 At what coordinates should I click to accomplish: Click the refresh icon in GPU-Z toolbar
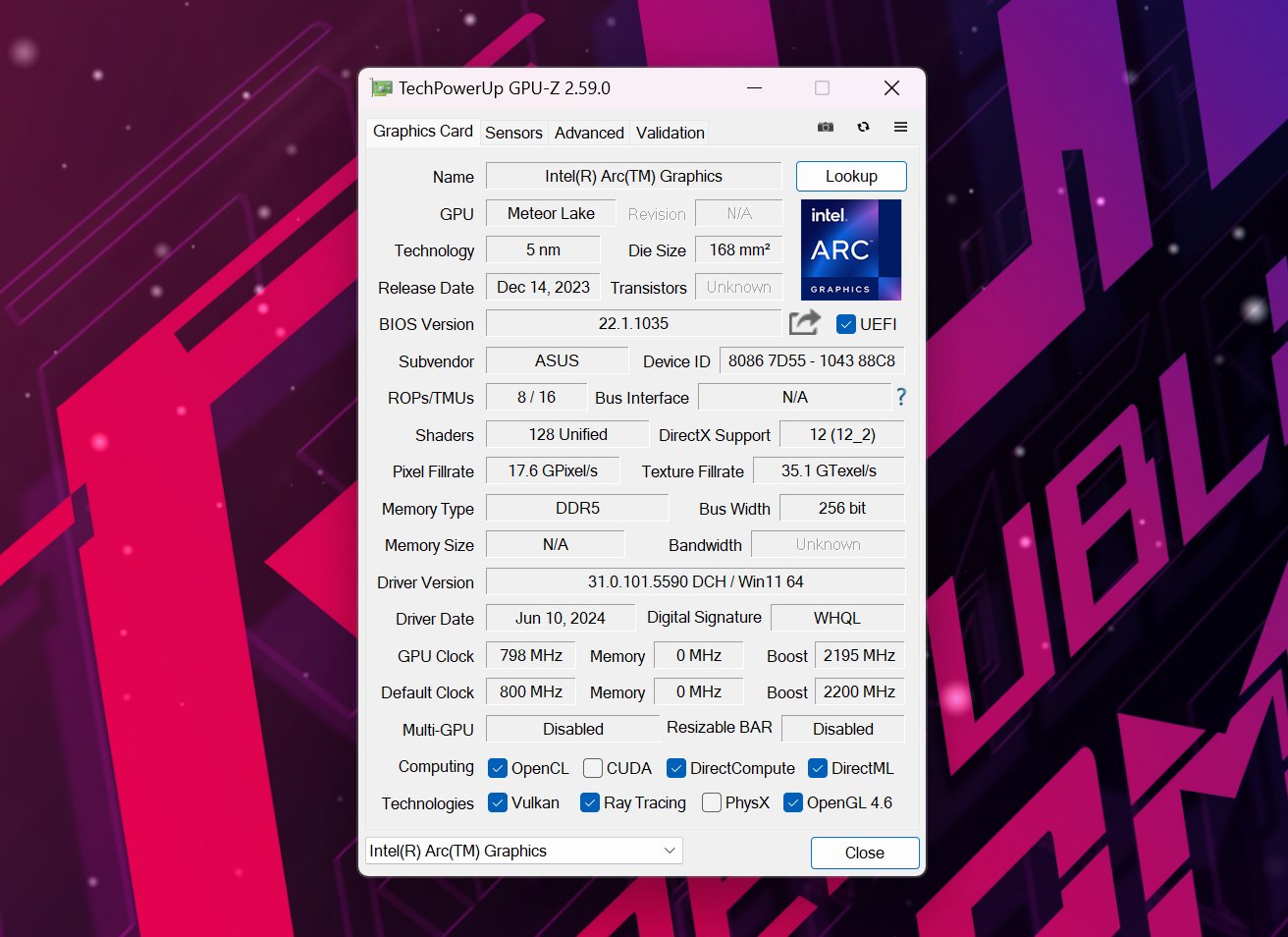click(863, 127)
